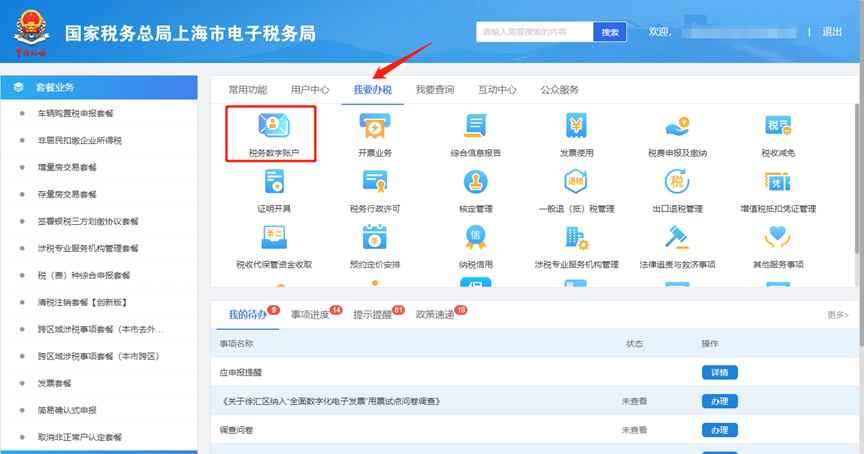Screen dimensions: 864x454
Task: Open 增值税抵扣凭证管理 icon
Action: 778,182
